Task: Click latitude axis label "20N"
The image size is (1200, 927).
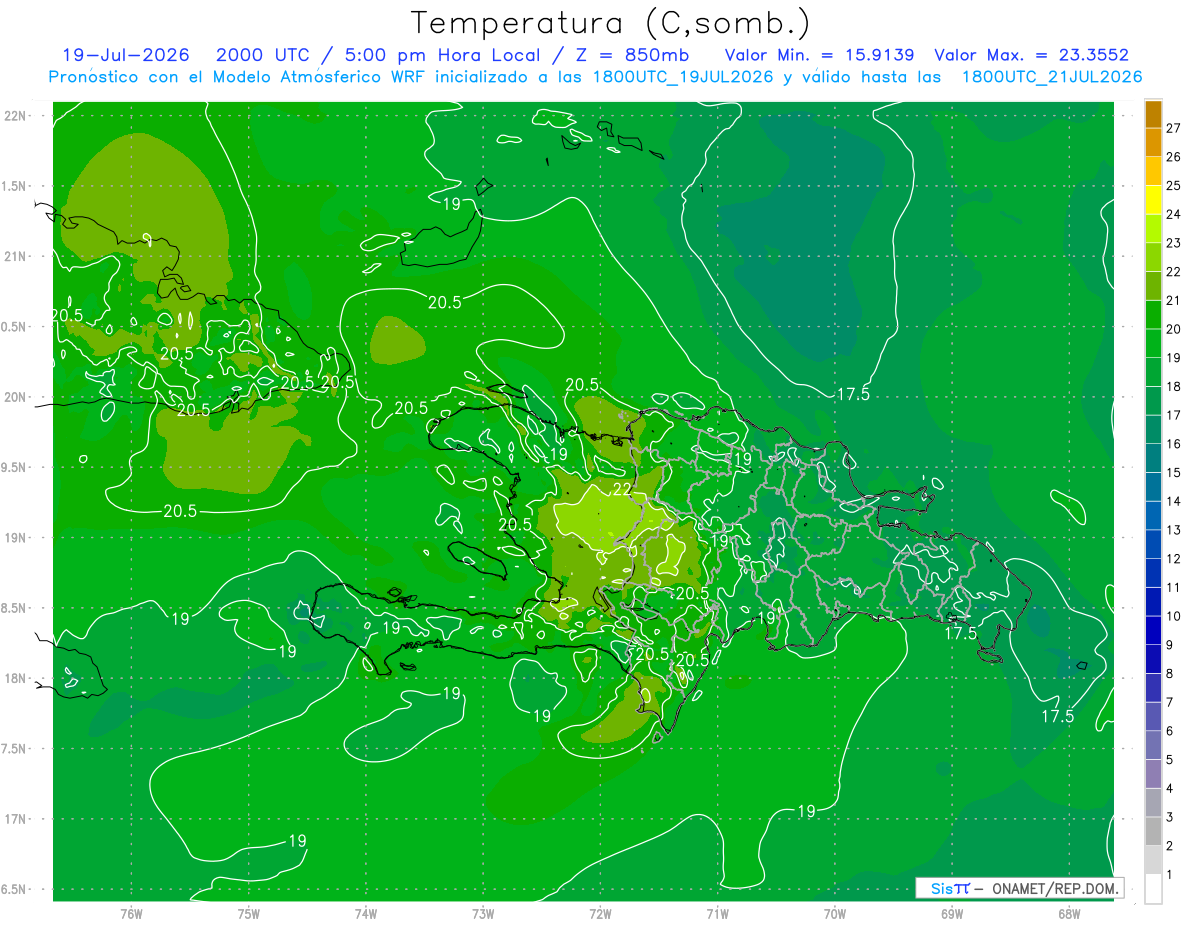Action: pyautogui.click(x=16, y=397)
